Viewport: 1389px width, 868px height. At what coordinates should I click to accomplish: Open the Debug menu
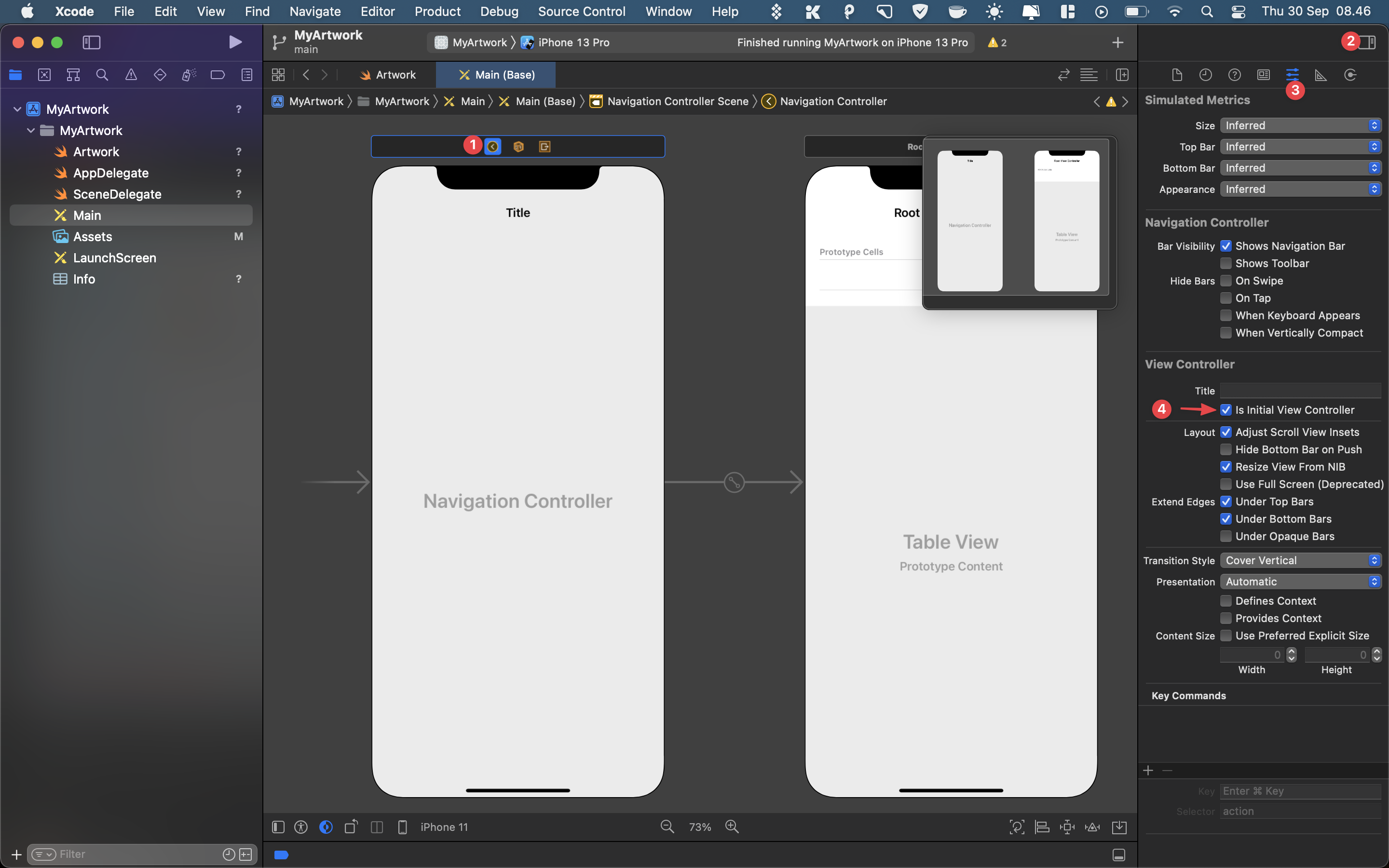pyautogui.click(x=499, y=12)
